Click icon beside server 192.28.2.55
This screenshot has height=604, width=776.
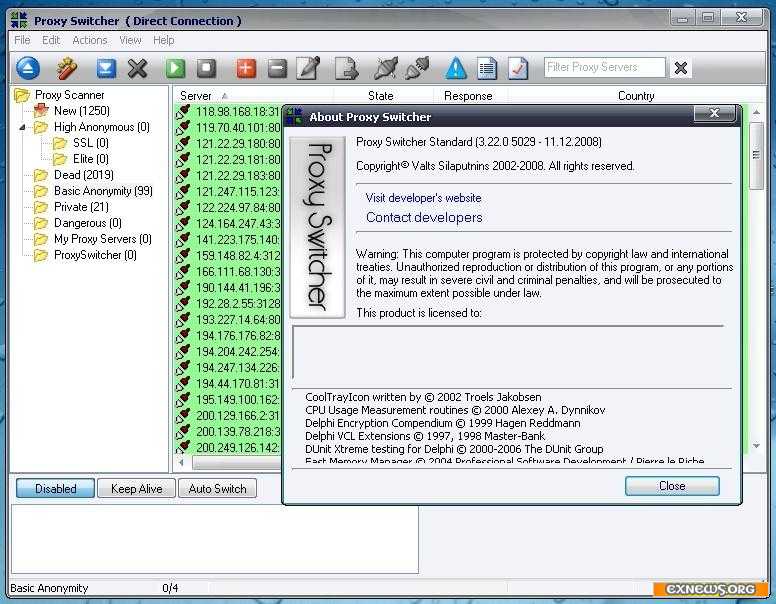click(x=183, y=303)
